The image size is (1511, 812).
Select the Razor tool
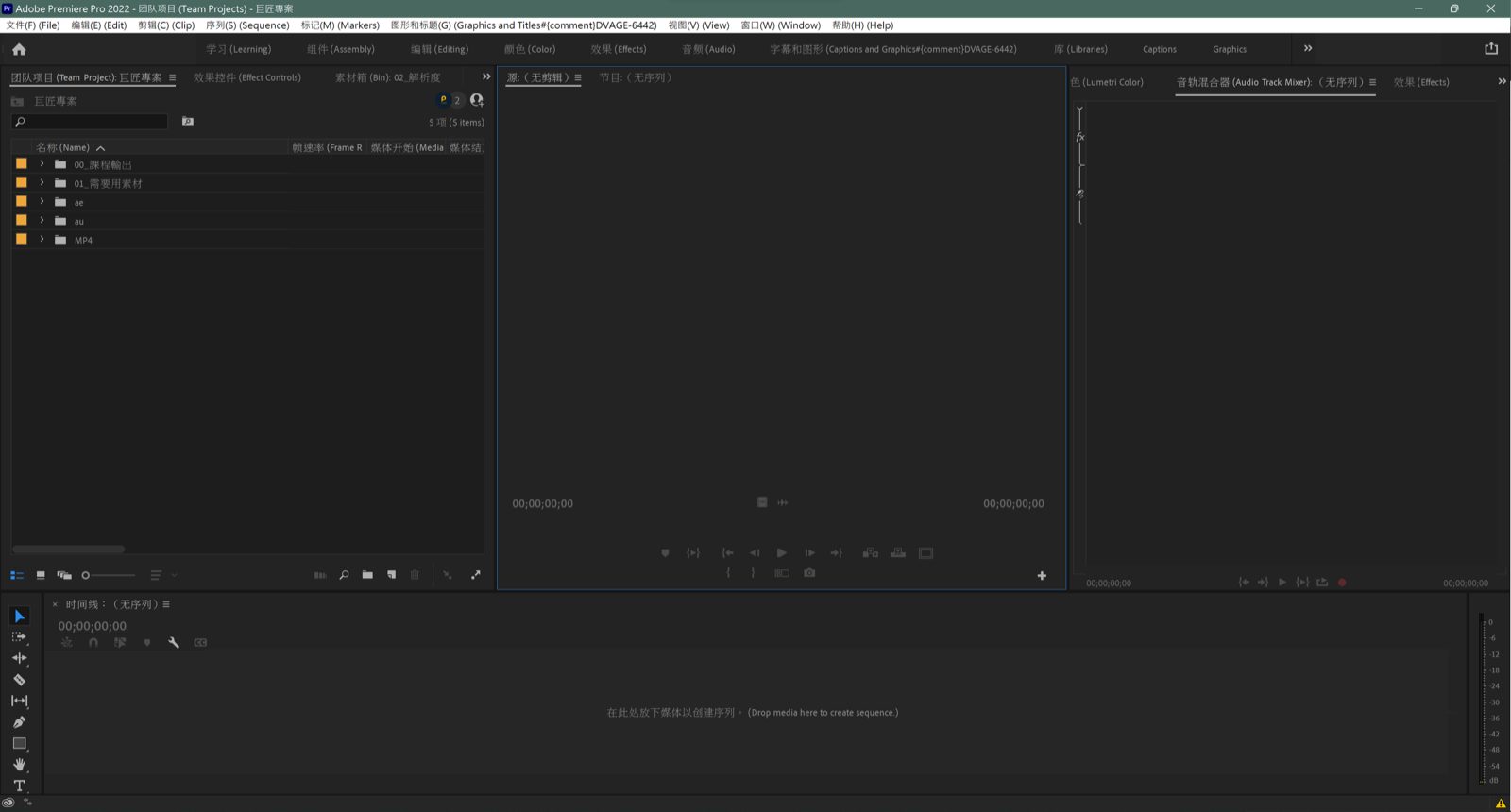[19, 680]
